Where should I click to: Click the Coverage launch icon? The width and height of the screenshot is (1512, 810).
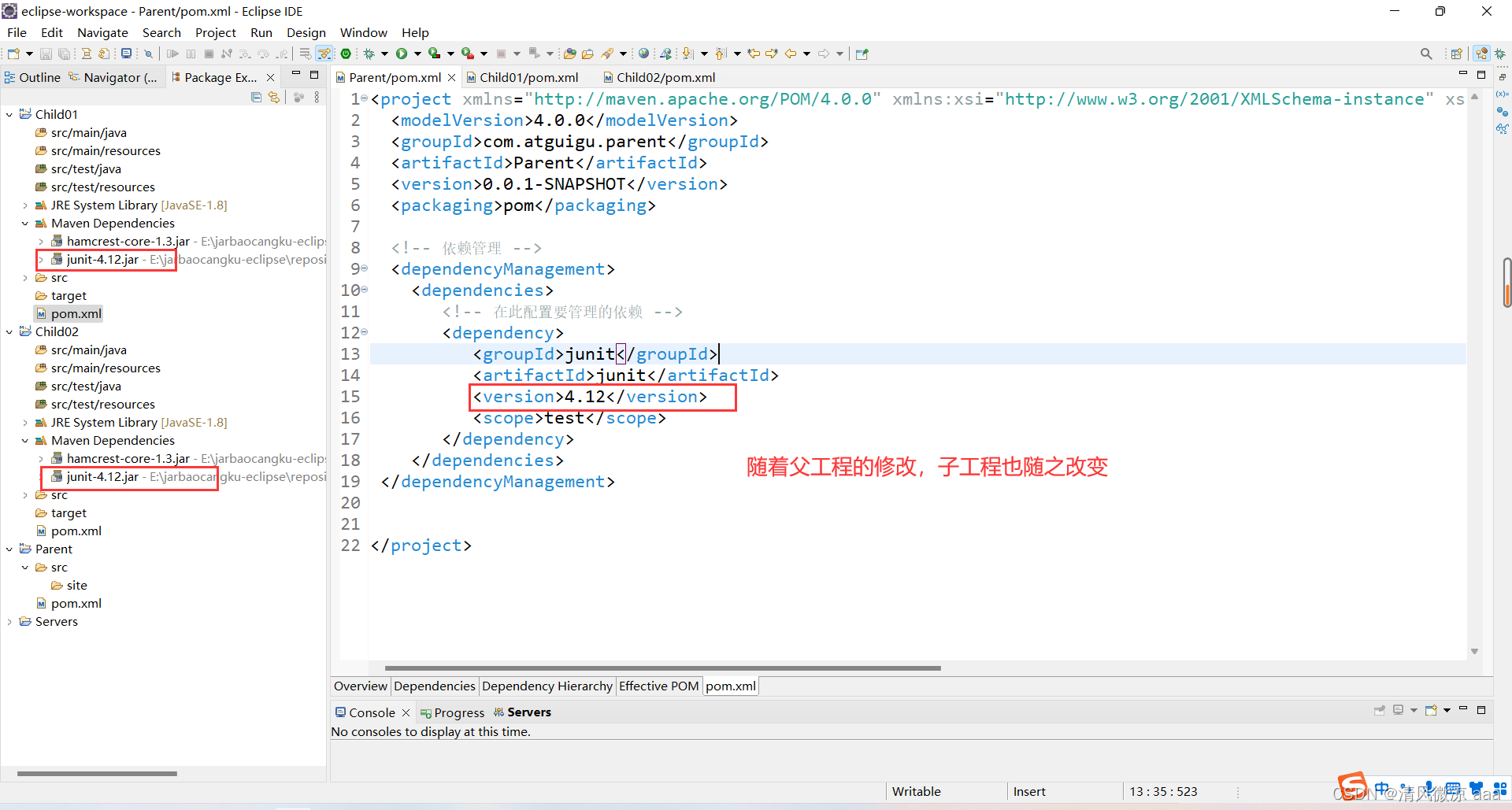(x=434, y=54)
